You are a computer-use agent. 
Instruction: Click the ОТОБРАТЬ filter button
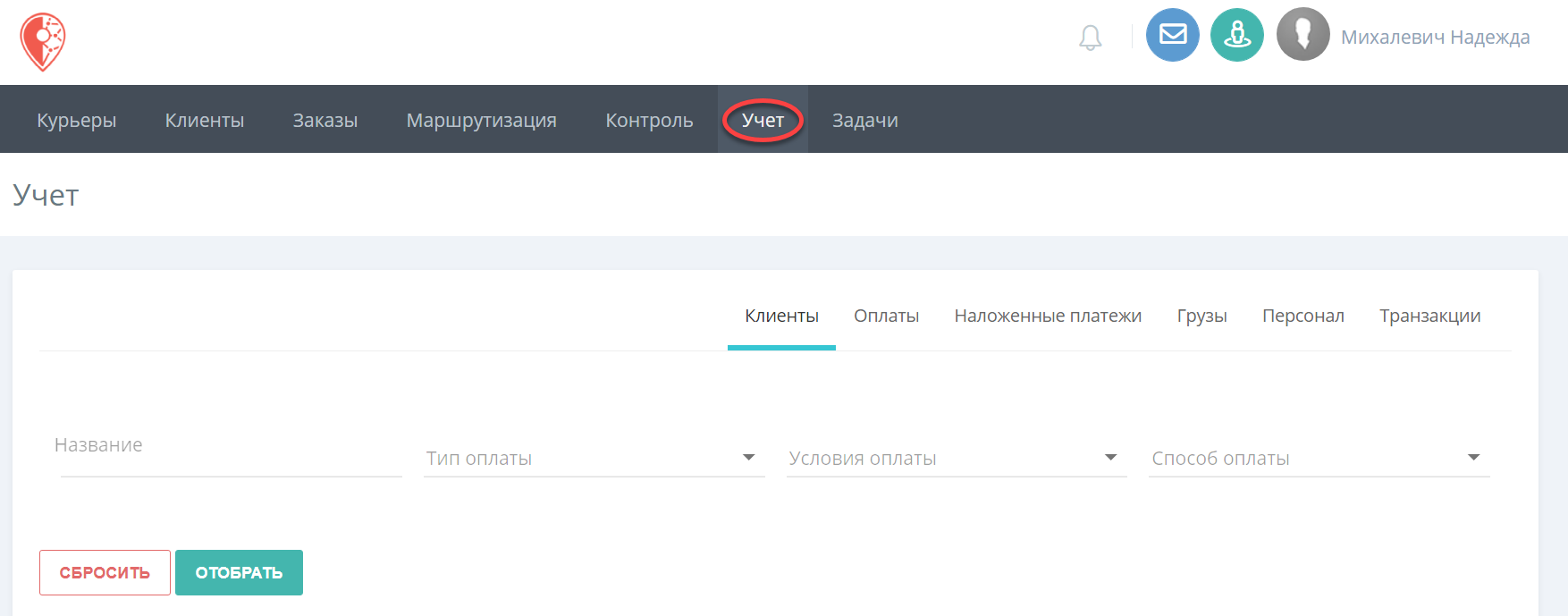point(239,572)
